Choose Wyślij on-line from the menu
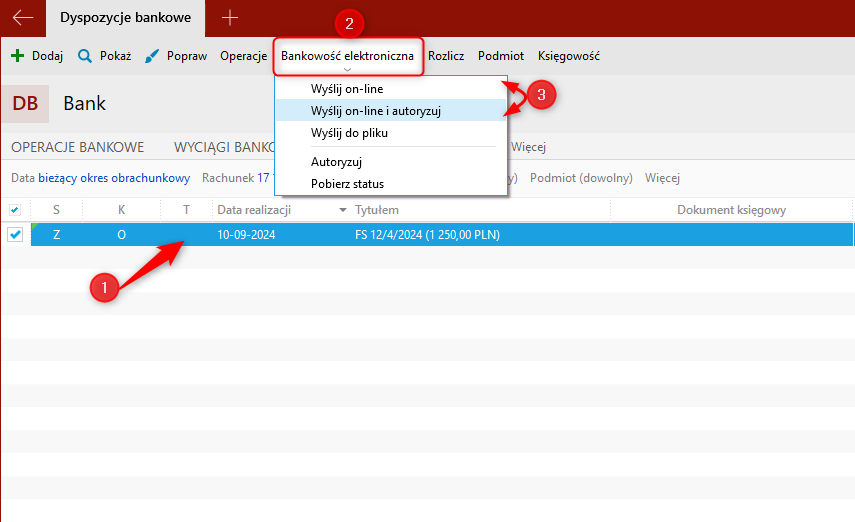The image size is (855, 522). (391, 88)
